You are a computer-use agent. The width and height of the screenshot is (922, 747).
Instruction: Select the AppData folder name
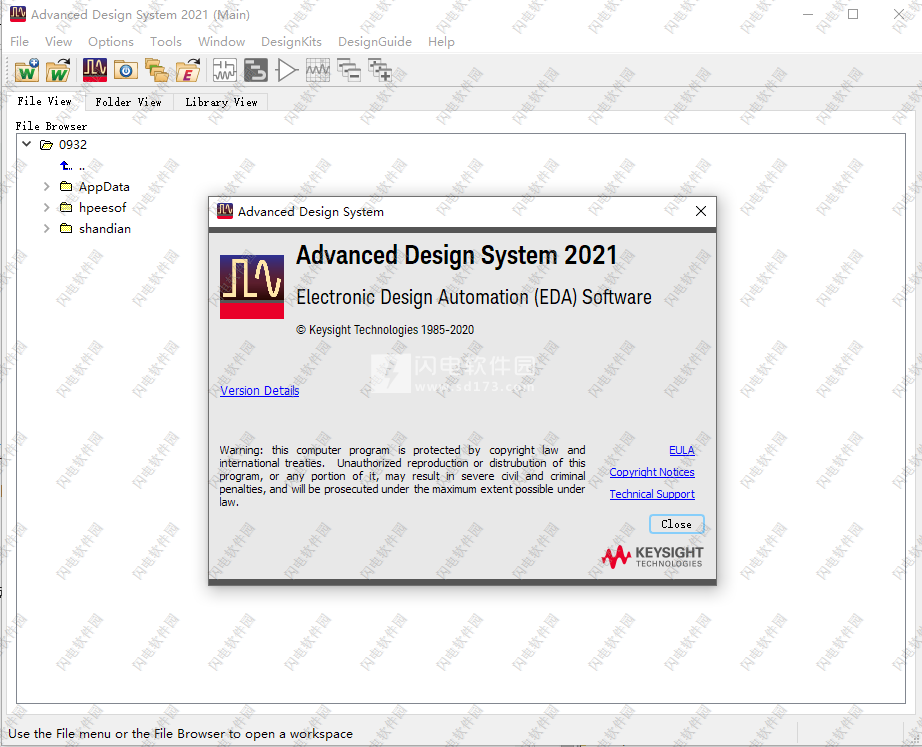104,186
